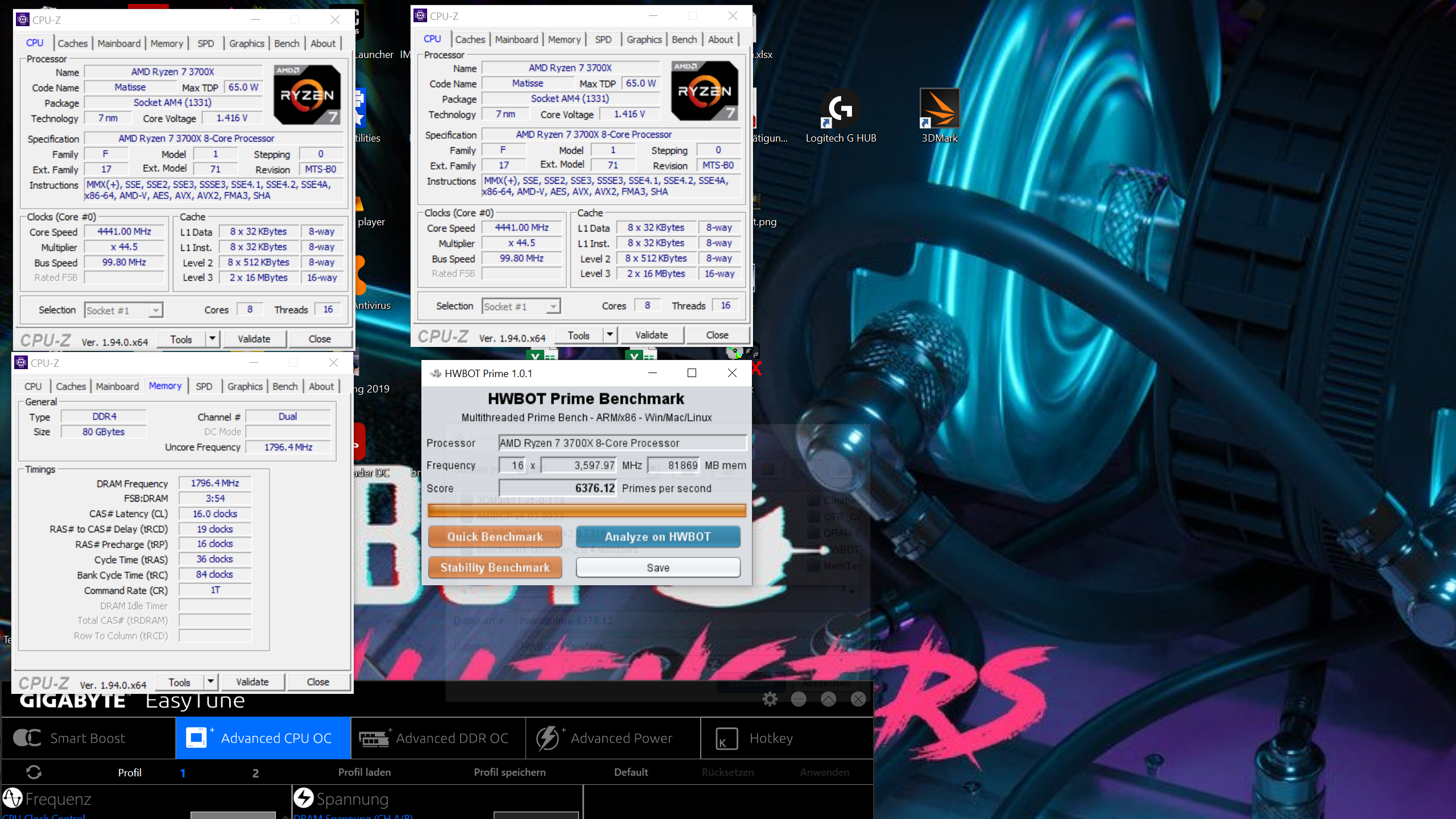Open SPD tab in CPU-Z Memory window
Image resolution: width=1456 pixels, height=819 pixels.
204,386
